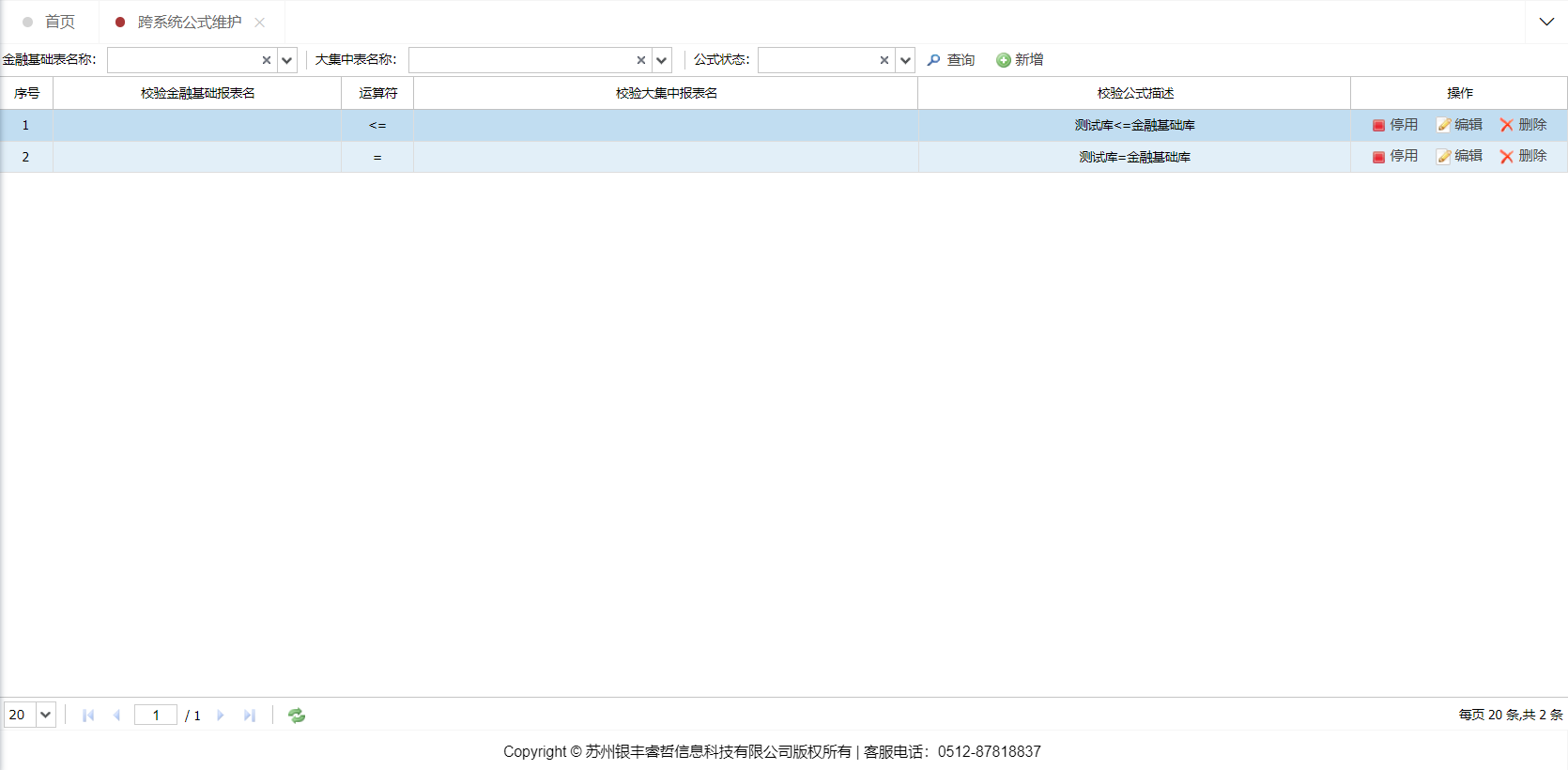Go to the first page in pager

point(88,716)
